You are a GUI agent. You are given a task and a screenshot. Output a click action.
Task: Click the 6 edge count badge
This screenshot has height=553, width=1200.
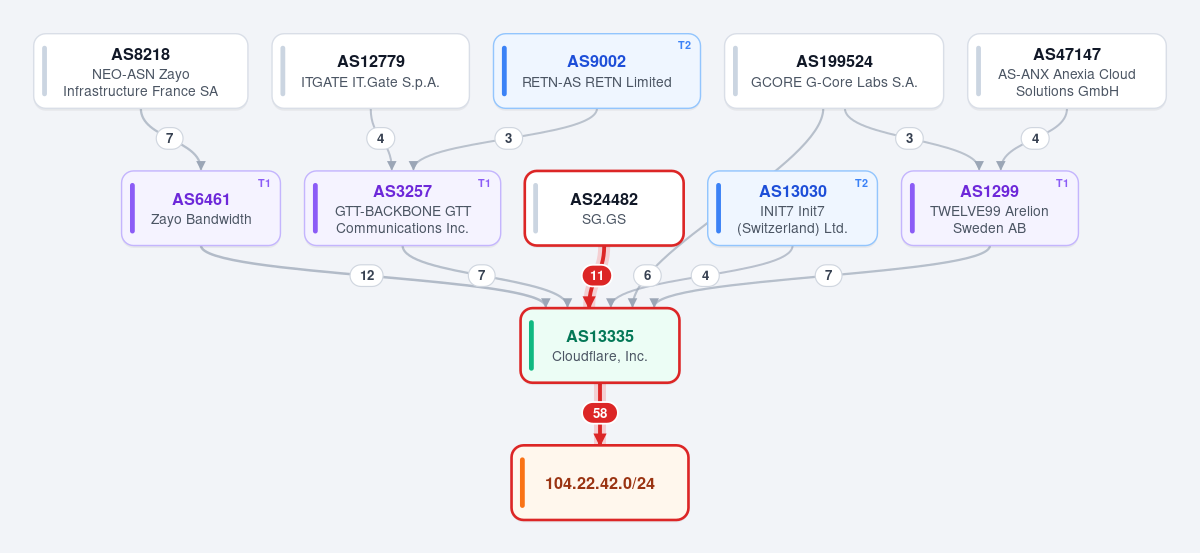coord(647,275)
